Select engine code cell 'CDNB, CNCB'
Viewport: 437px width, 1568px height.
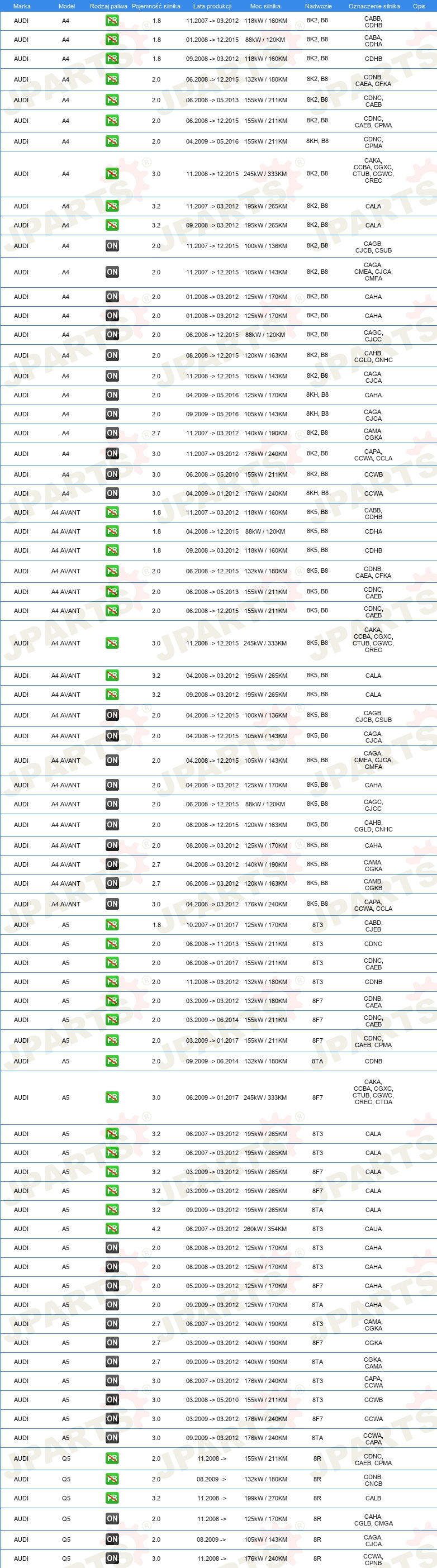point(373,1480)
